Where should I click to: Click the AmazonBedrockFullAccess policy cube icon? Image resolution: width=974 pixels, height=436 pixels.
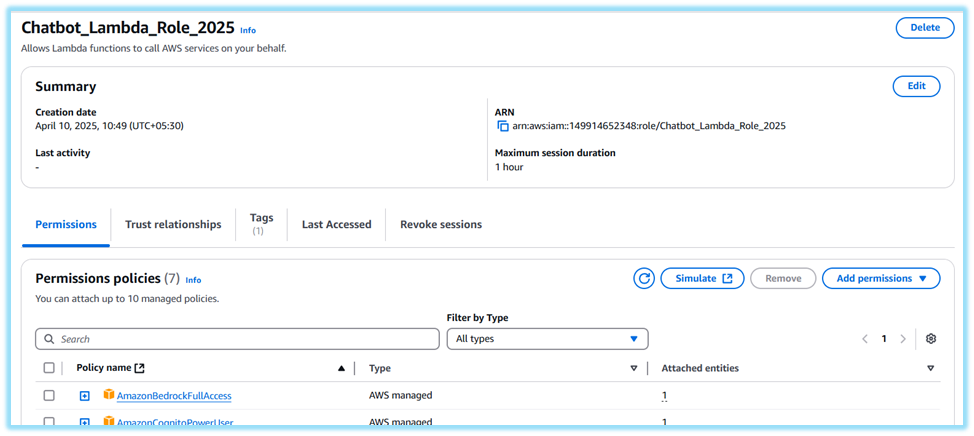[109, 395]
